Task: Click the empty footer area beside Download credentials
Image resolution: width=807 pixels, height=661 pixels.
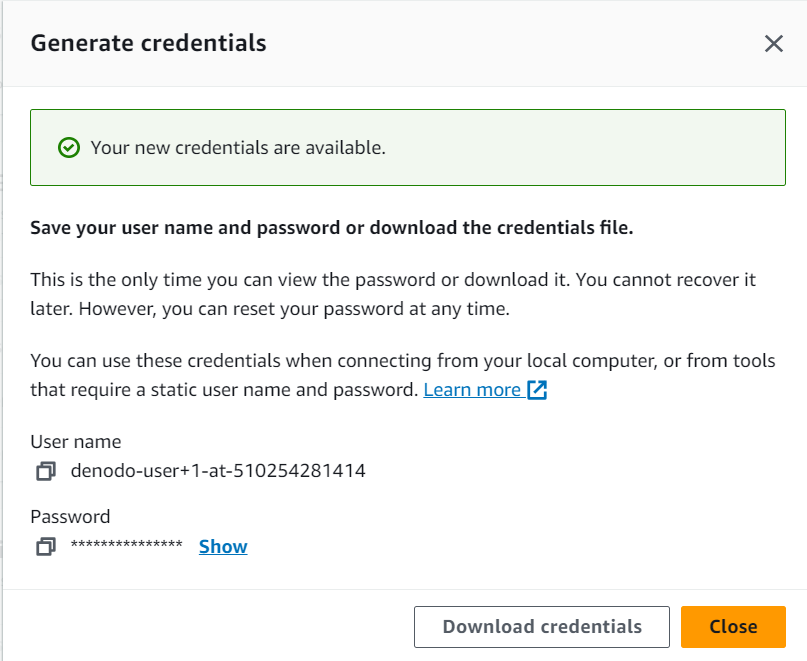Action: (206, 627)
